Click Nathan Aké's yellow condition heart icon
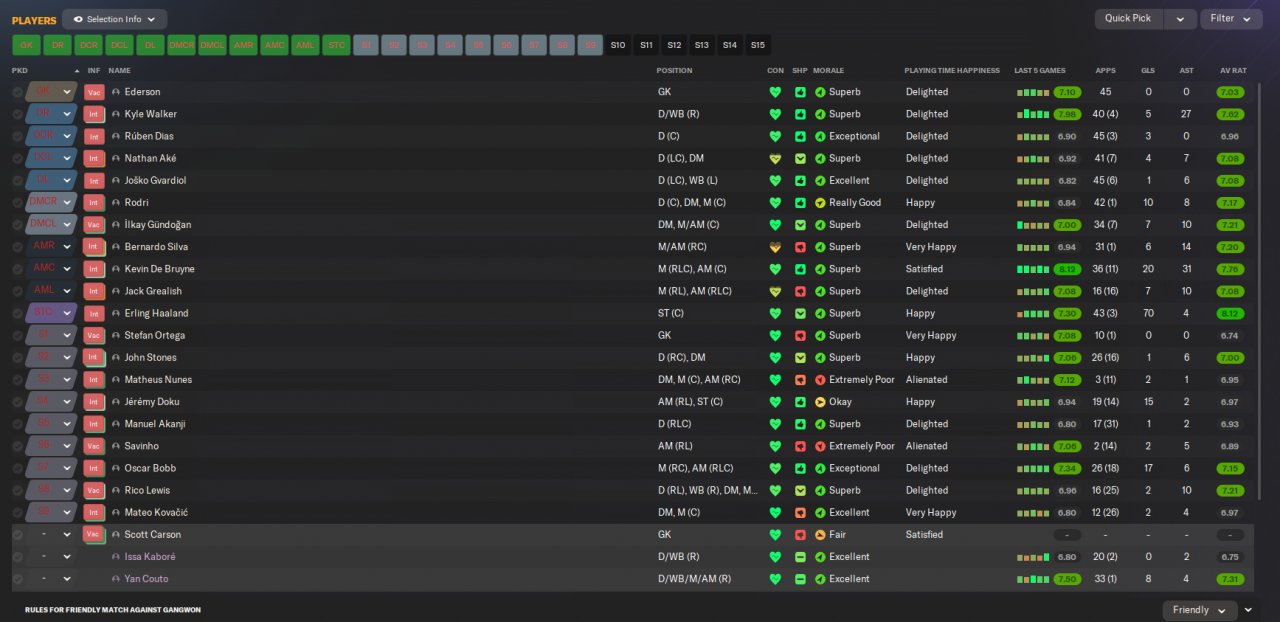 point(774,158)
